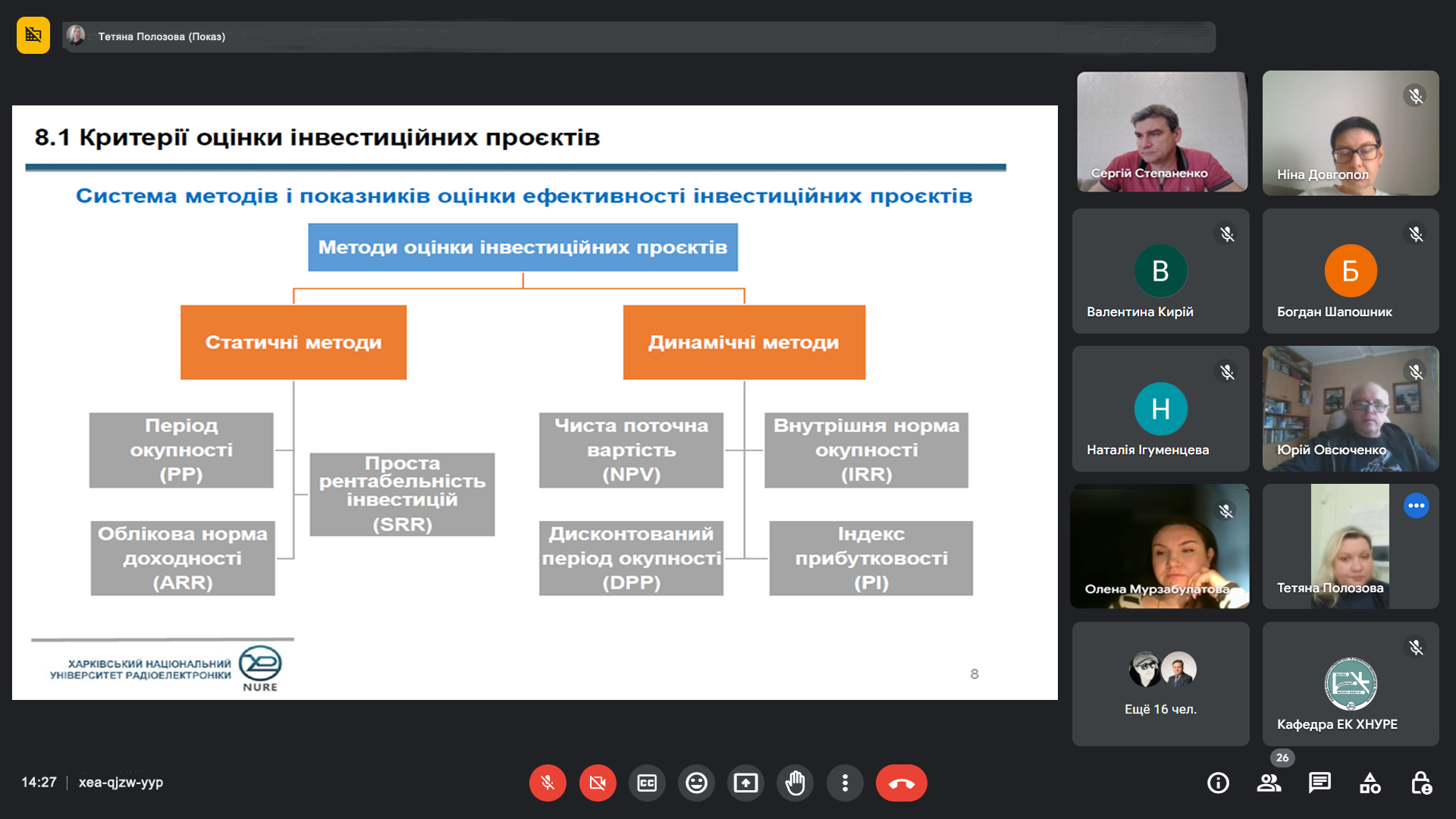Click the yellow presentation-off icon at top left
The image size is (1456, 819).
click(x=33, y=35)
